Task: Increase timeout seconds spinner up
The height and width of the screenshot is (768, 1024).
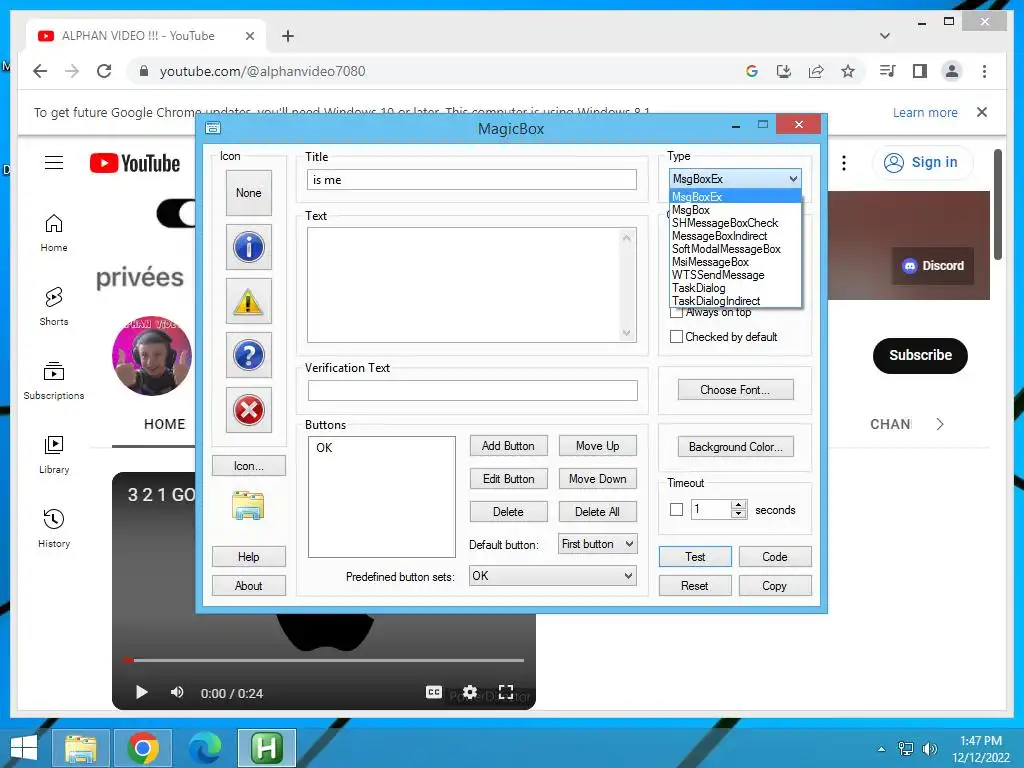Action: [739, 505]
